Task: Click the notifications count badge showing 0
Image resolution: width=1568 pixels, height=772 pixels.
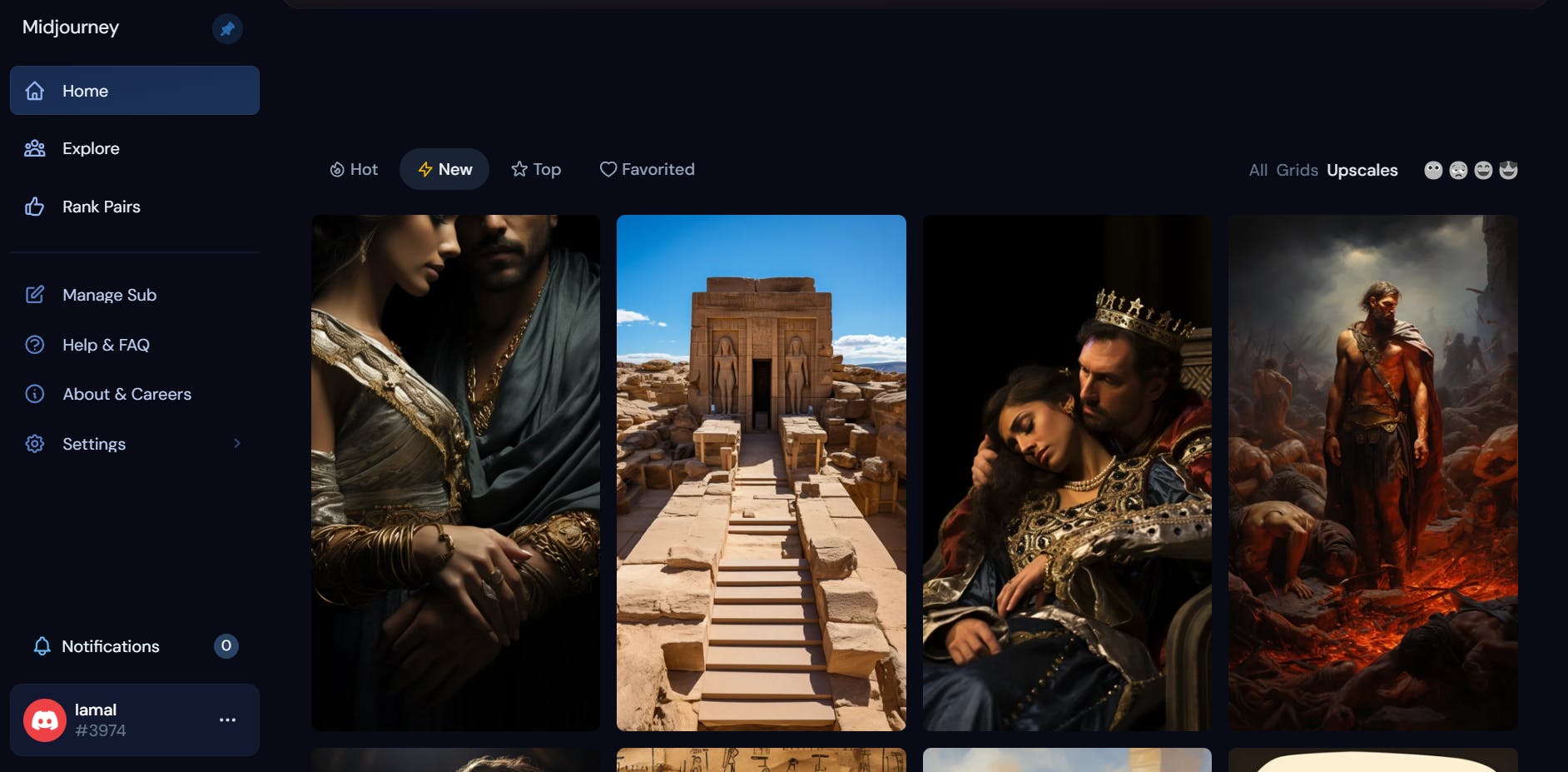Action: 226,646
